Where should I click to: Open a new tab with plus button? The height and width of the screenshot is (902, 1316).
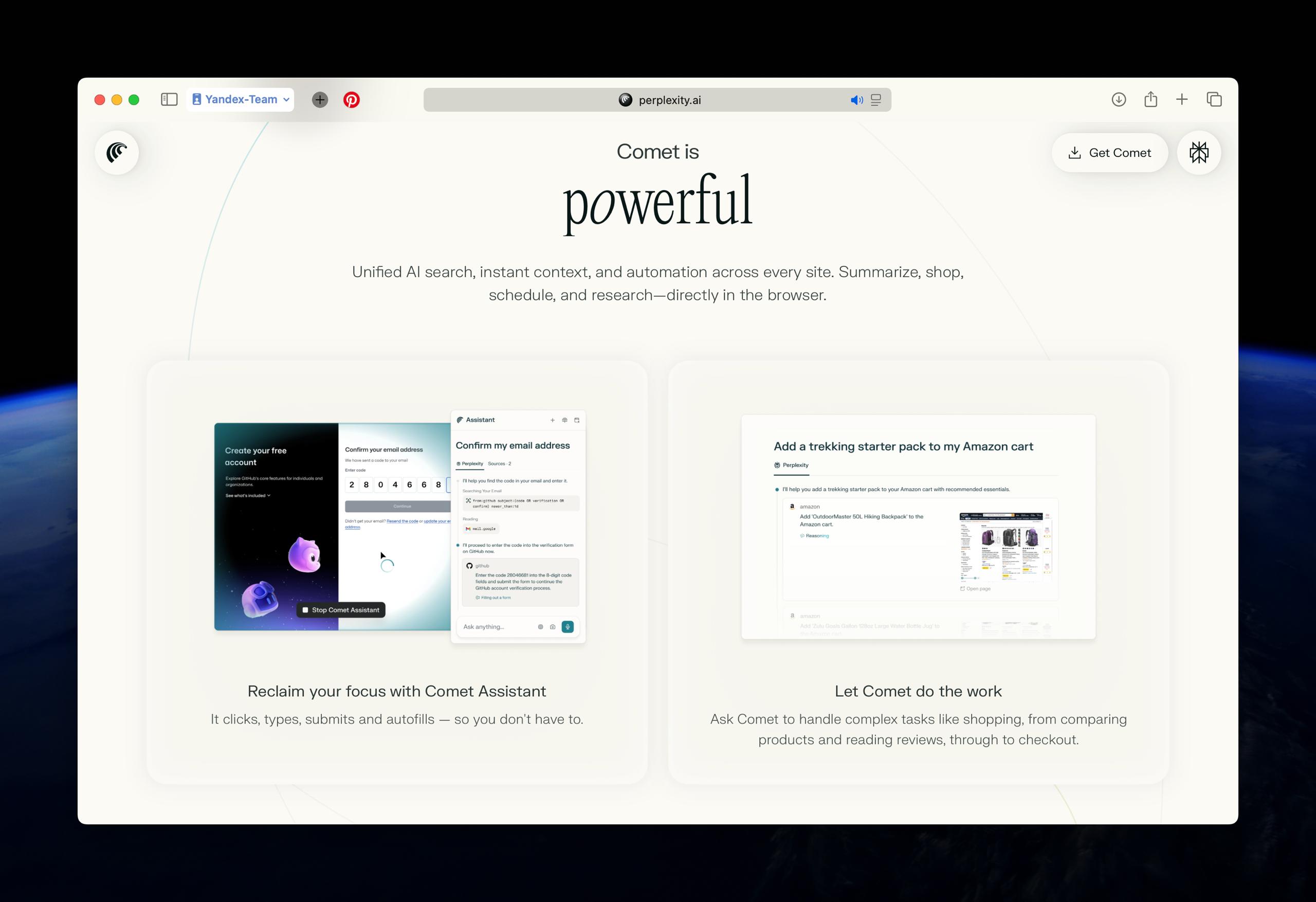pos(1182,100)
